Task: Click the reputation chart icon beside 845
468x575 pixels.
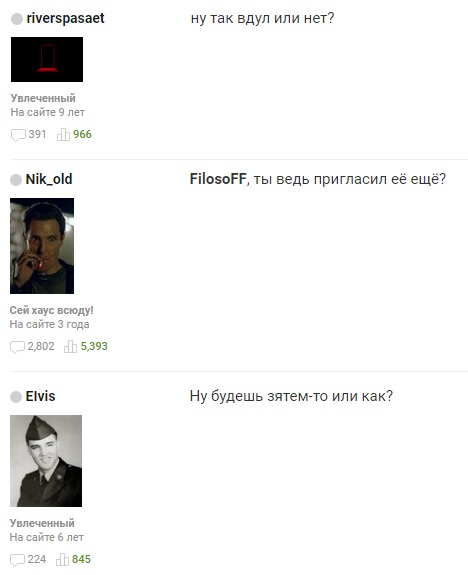Action: tap(62, 560)
